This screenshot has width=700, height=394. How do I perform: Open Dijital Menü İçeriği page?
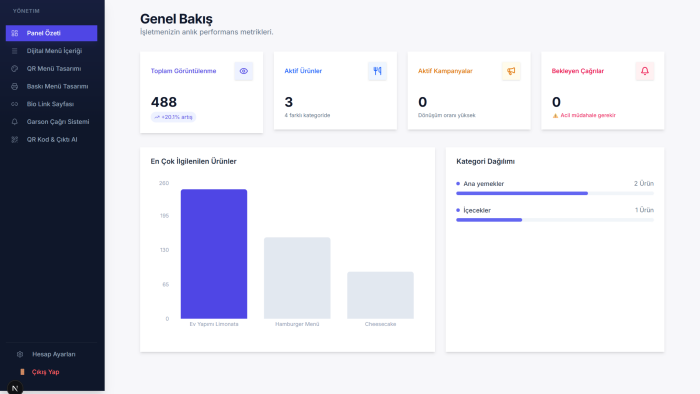pos(51,51)
